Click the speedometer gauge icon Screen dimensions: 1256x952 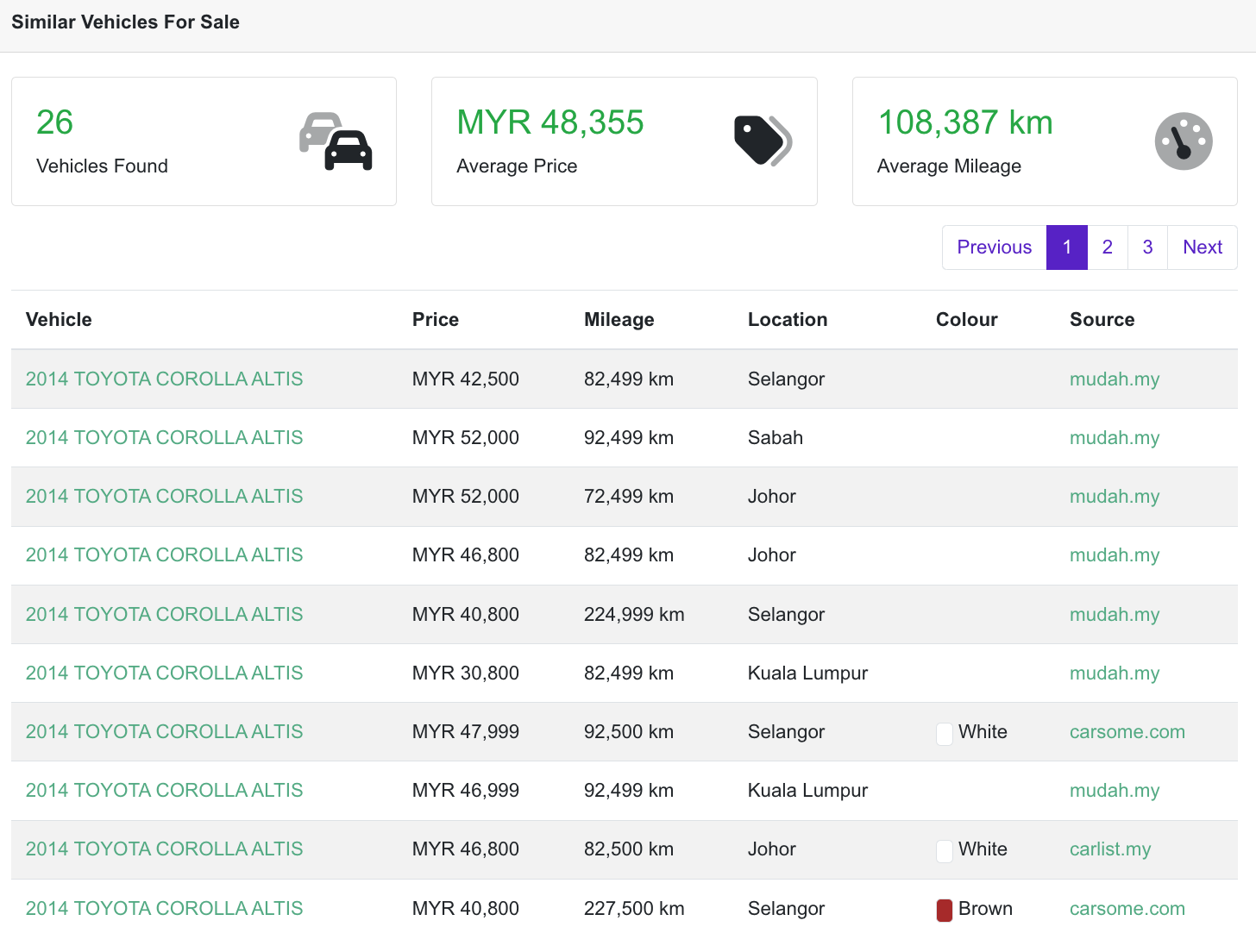1184,141
